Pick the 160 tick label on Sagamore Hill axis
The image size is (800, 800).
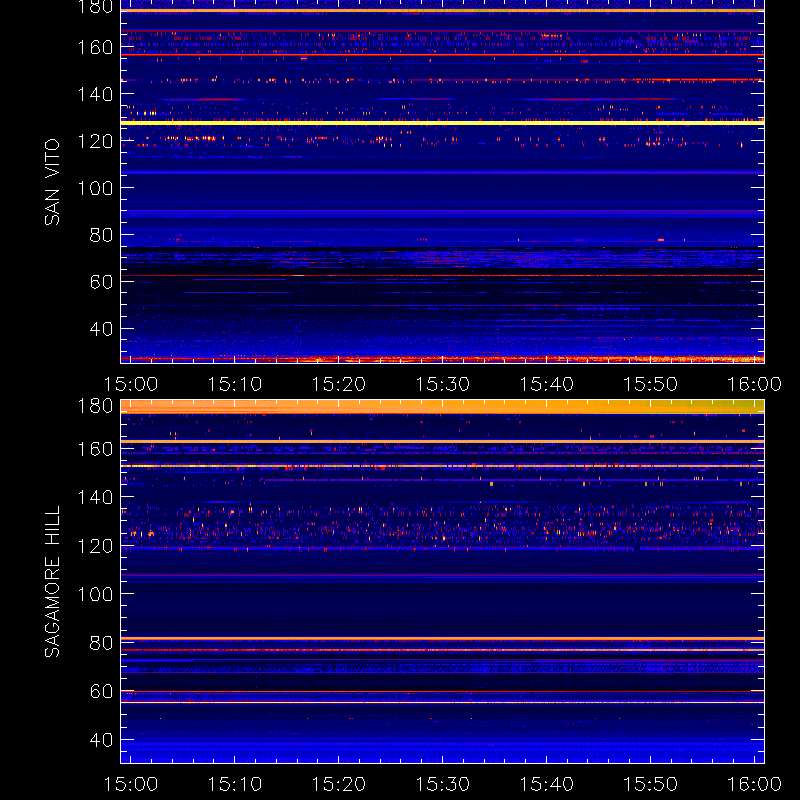[95, 449]
